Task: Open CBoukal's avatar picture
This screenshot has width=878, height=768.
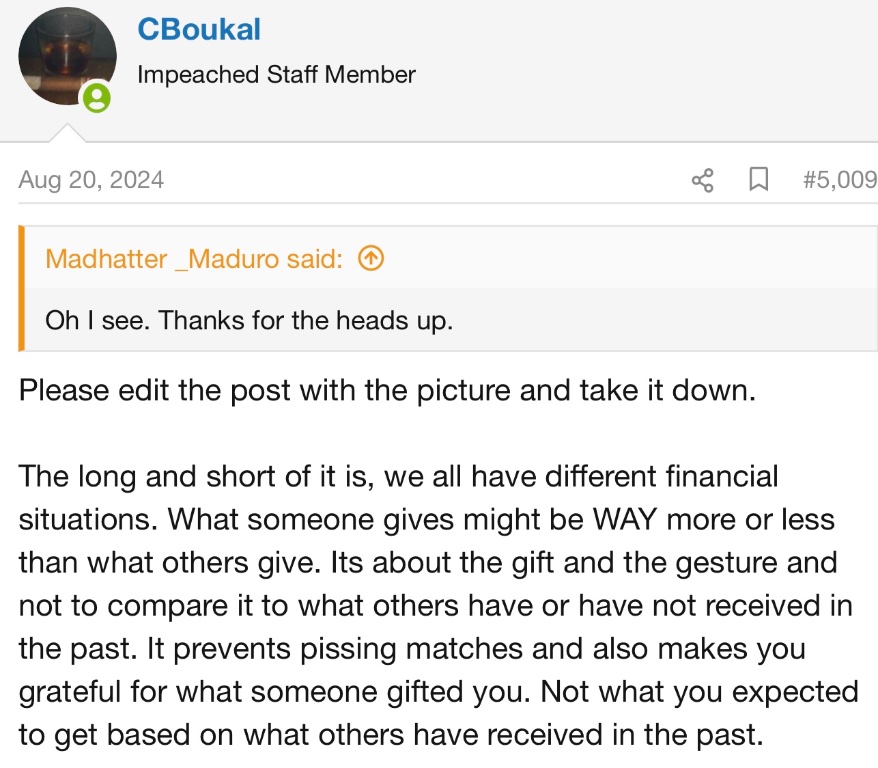Action: (x=67, y=56)
